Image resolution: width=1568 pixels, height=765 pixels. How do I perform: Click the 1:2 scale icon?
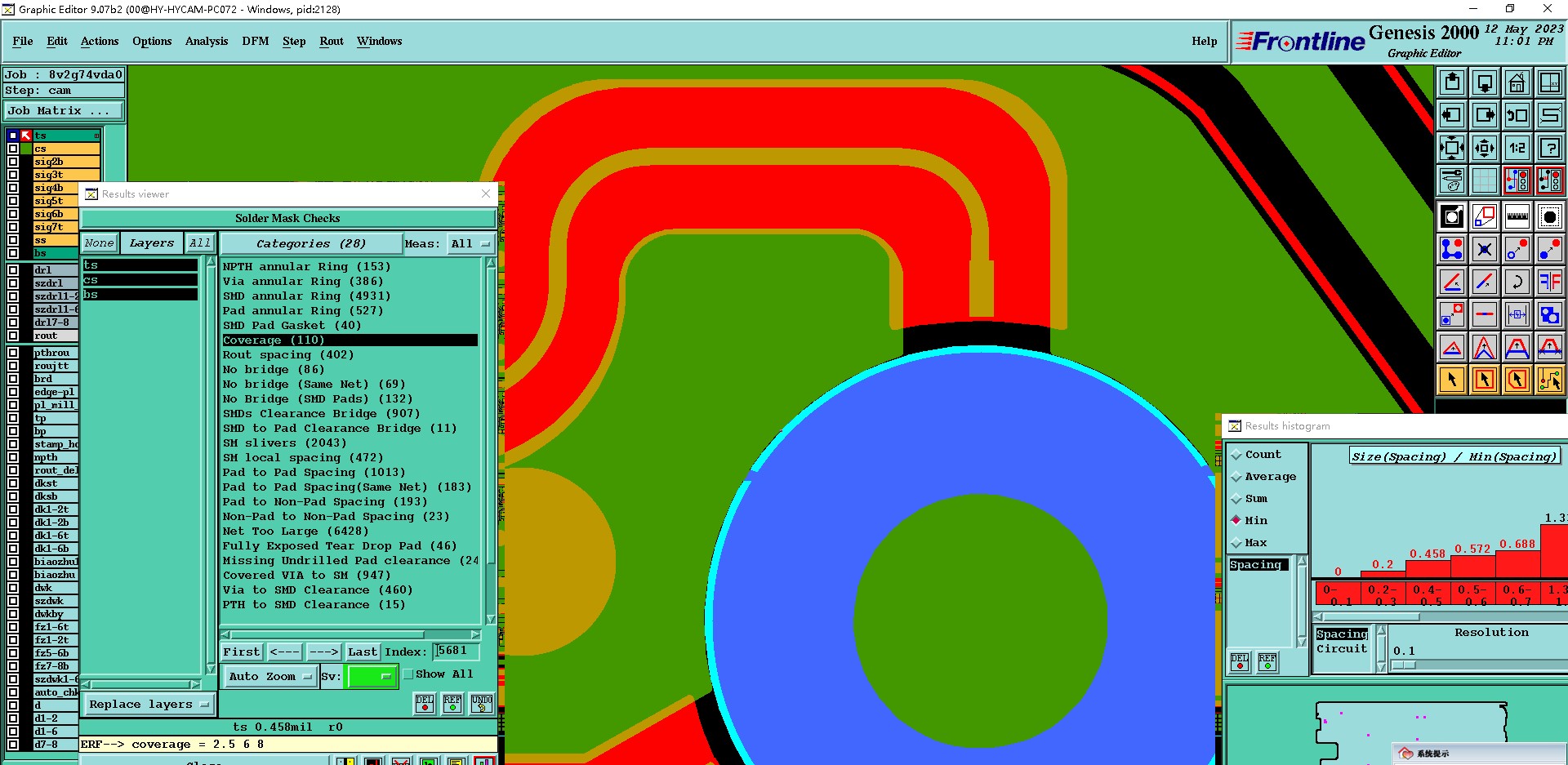pyautogui.click(x=1517, y=148)
